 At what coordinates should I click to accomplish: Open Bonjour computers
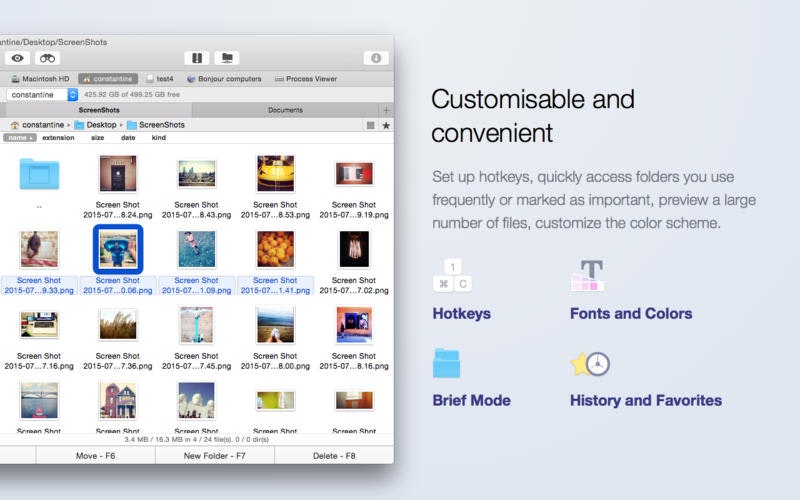point(224,79)
